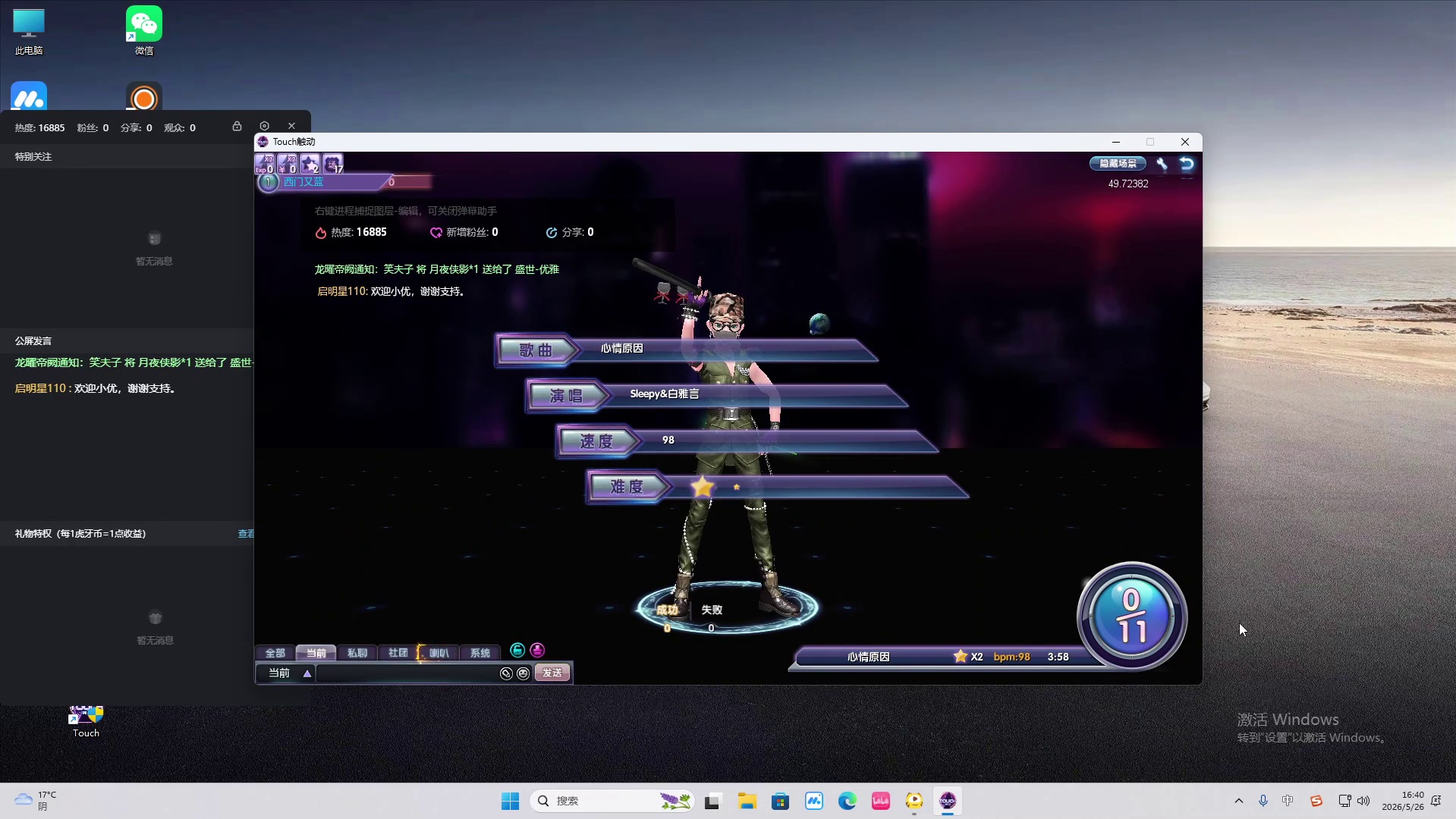
Task: Click the Touch game taskbar icon
Action: [947, 801]
